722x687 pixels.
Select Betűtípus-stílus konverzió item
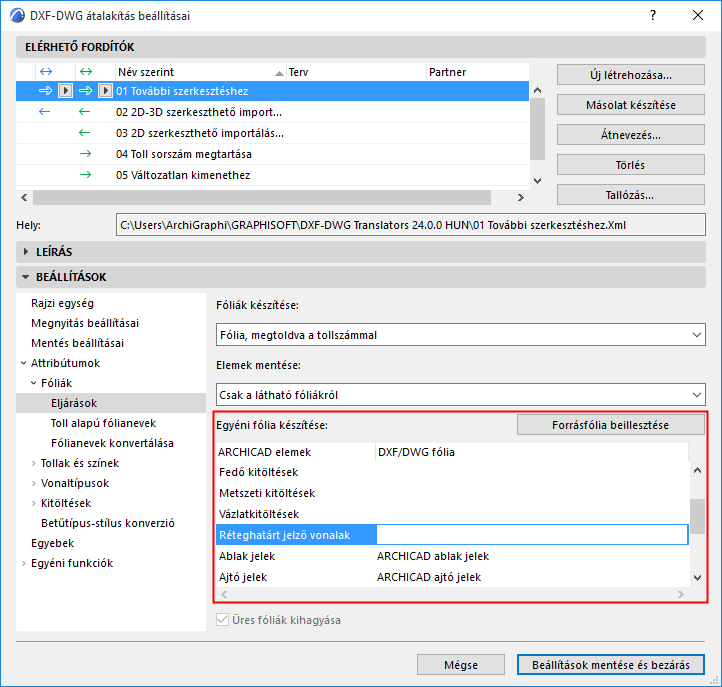pyautogui.click(x=108, y=523)
